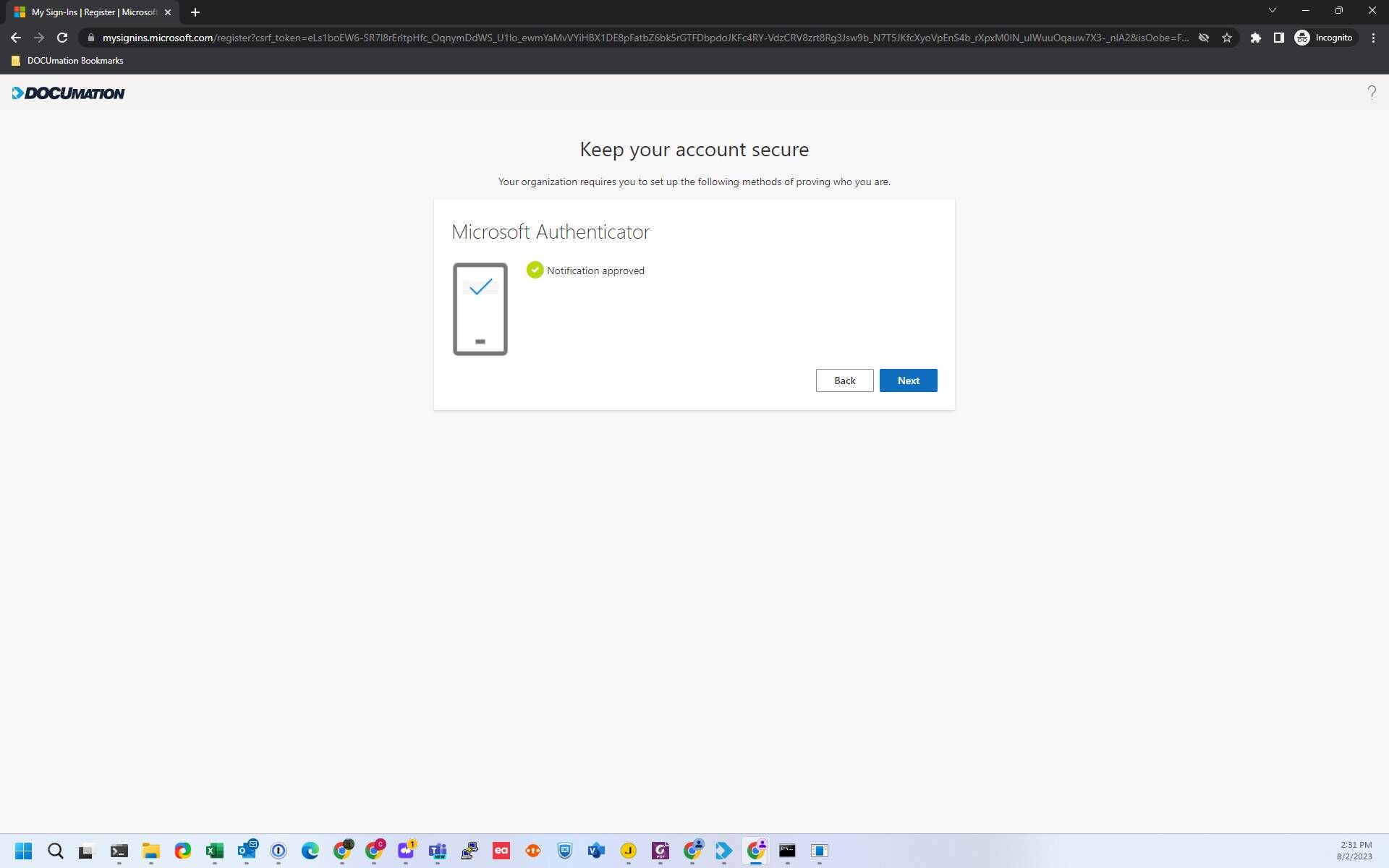1389x868 pixels.
Task: Open Chrome's tab search chevron
Action: point(1272,10)
